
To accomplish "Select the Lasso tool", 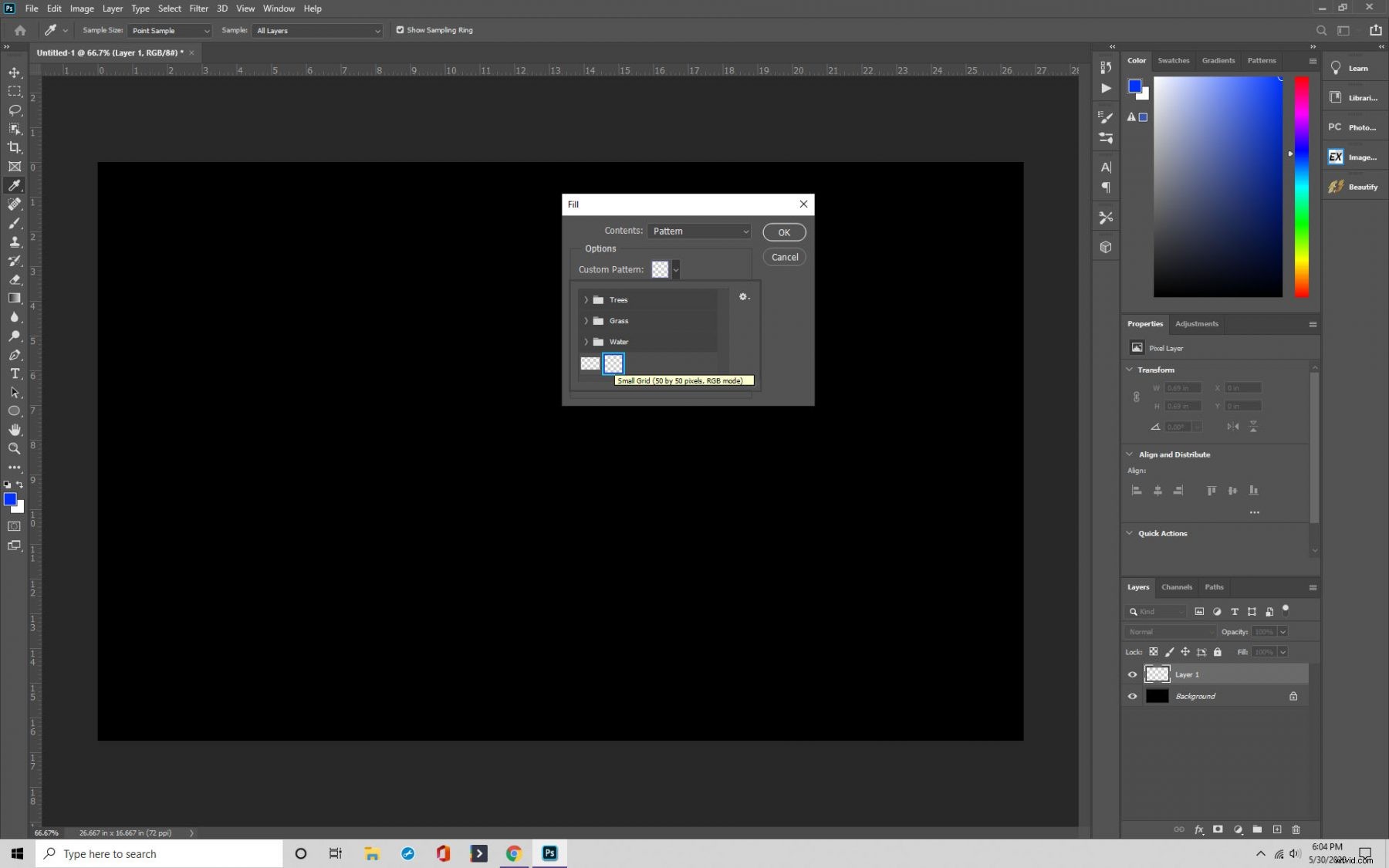I will (x=14, y=110).
